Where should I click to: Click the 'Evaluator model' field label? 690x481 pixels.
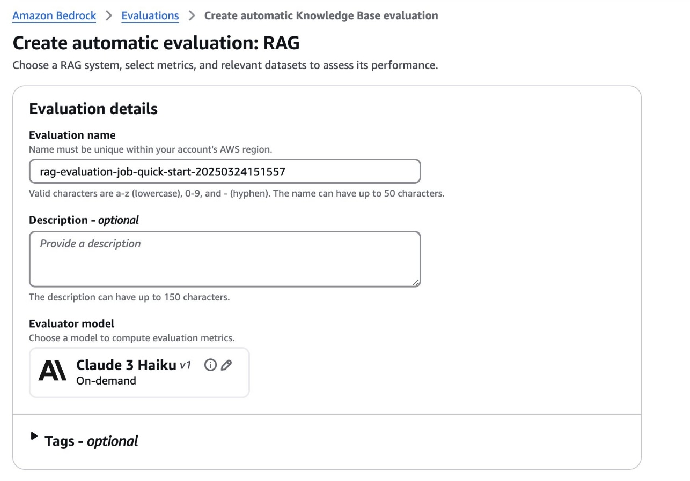(x=71, y=323)
